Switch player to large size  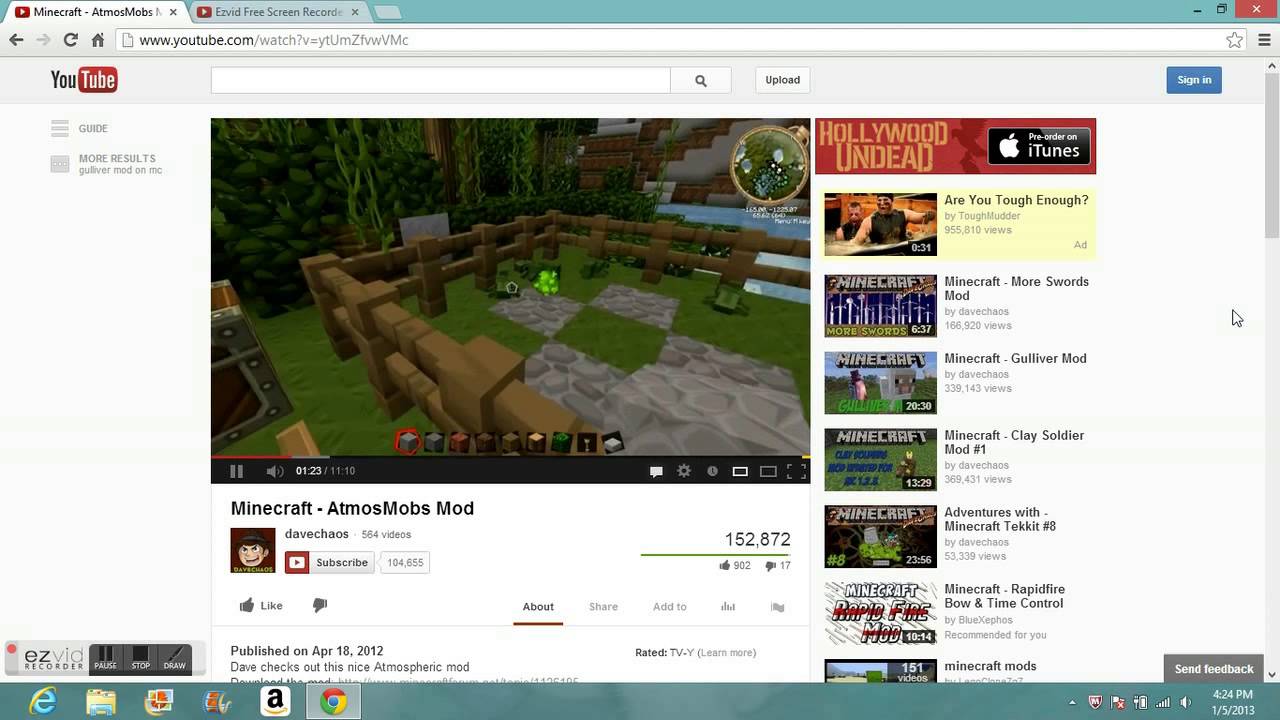[768, 471]
